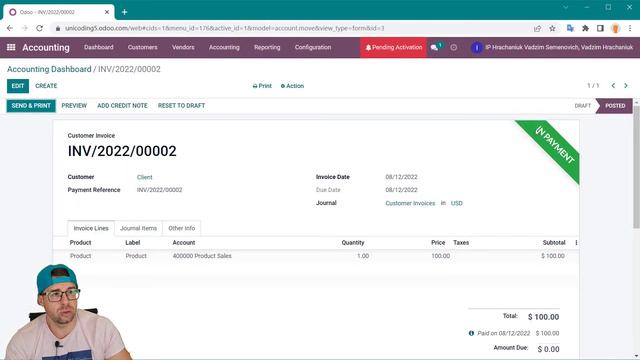Click the CREATE button
640x360 pixels.
46,86
